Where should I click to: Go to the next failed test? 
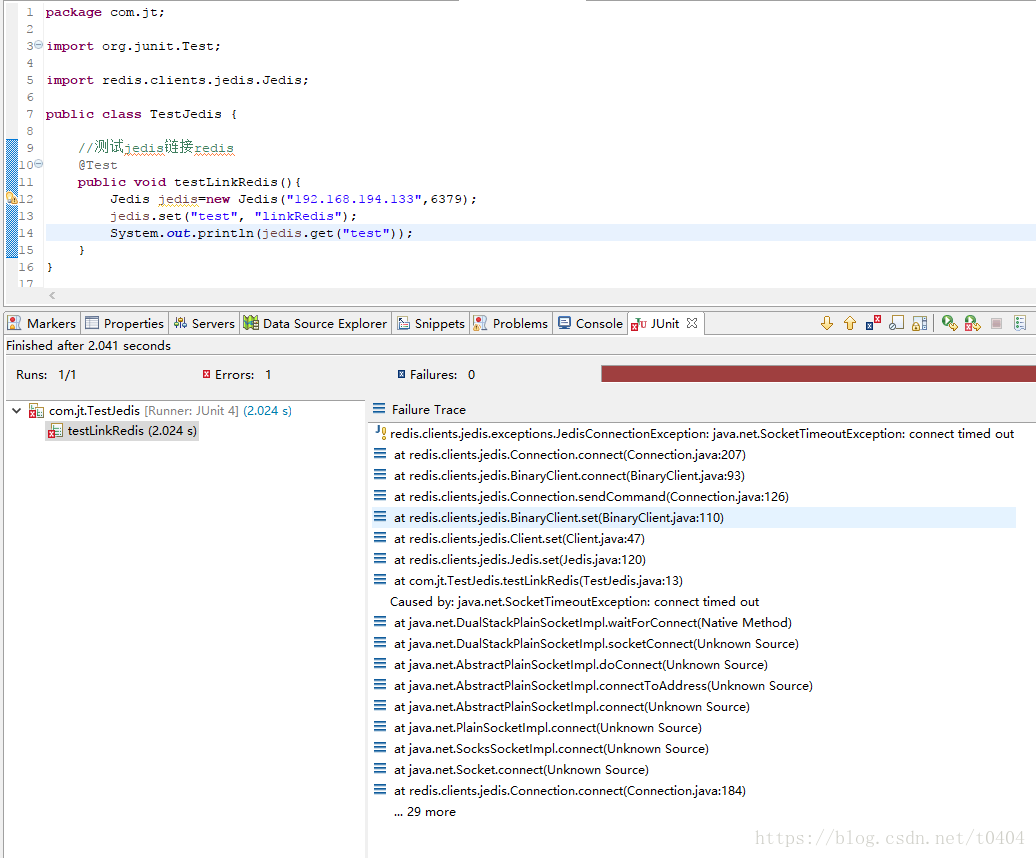827,323
